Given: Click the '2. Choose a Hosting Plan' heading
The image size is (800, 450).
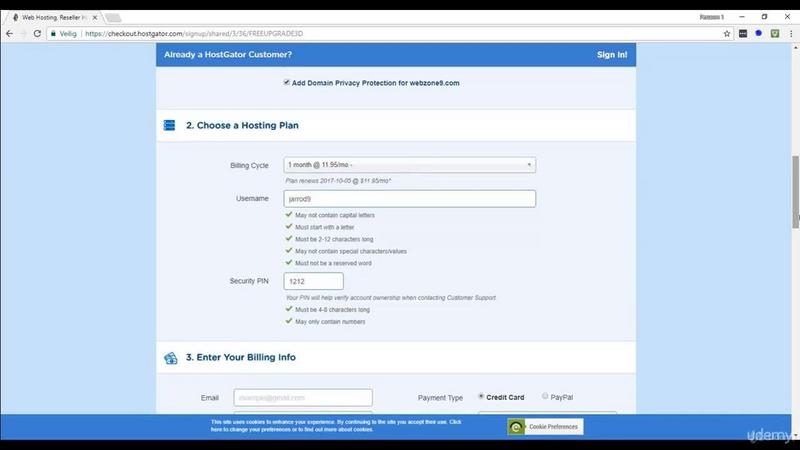Looking at the screenshot, I should 242,126.
